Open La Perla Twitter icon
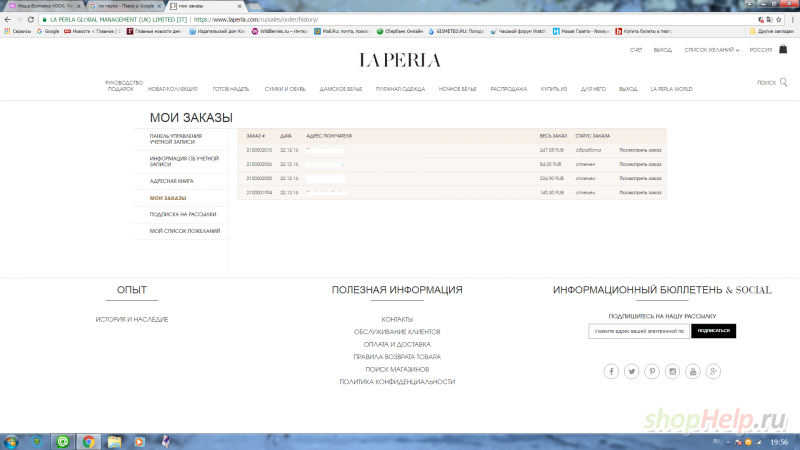 (632, 371)
